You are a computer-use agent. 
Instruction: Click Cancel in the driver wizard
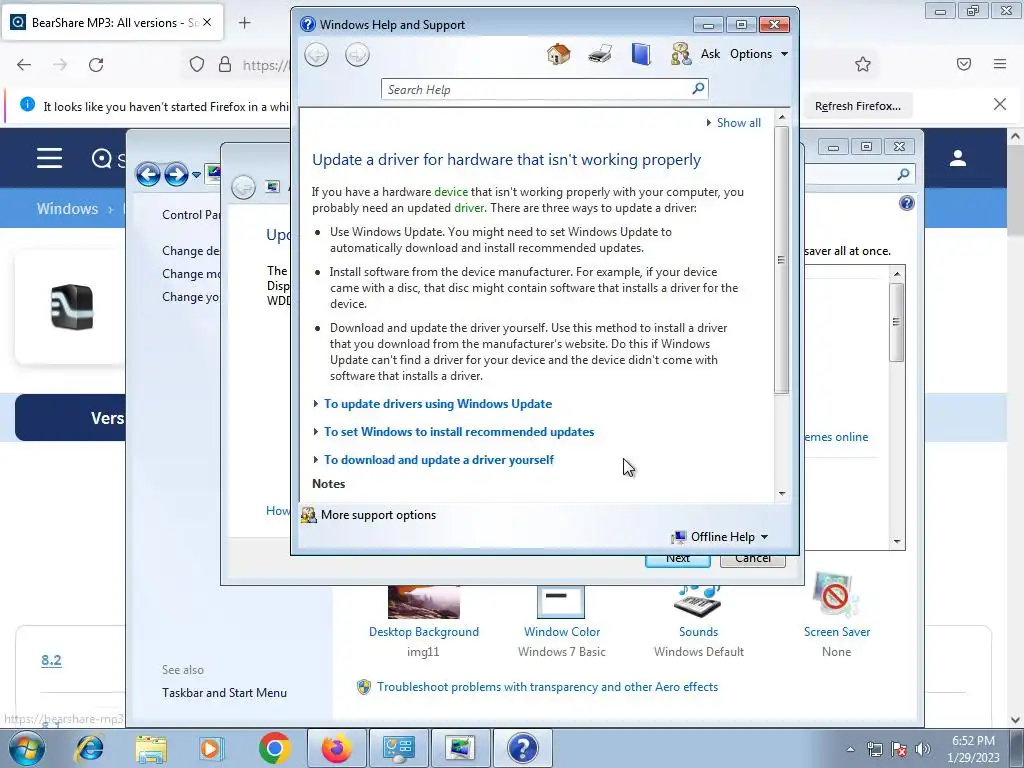click(752, 558)
